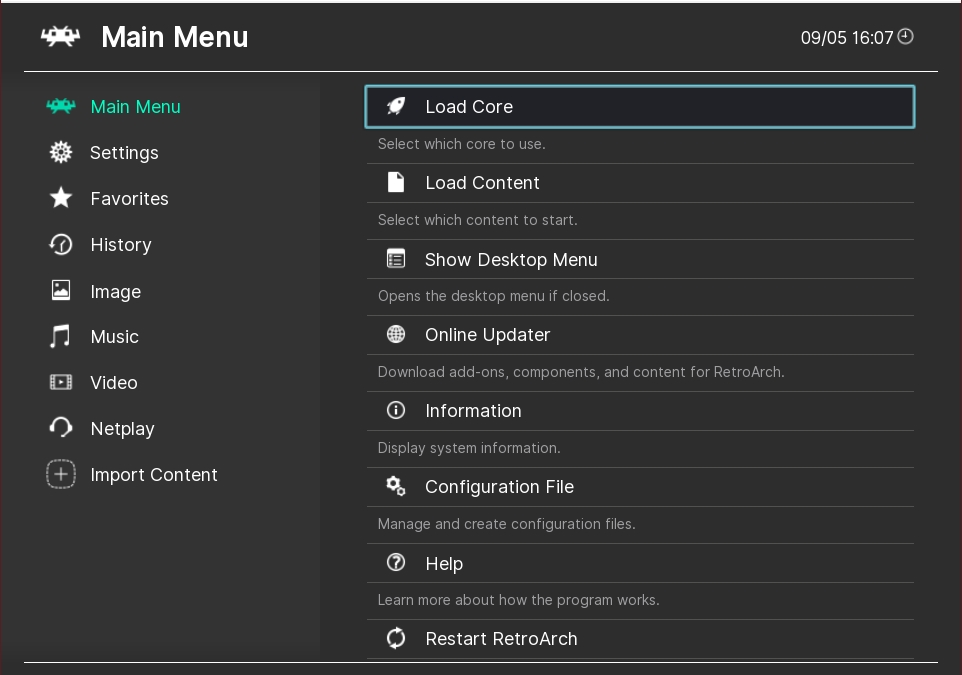Click 'Select which core to use.' description

pyautogui.click(x=461, y=144)
